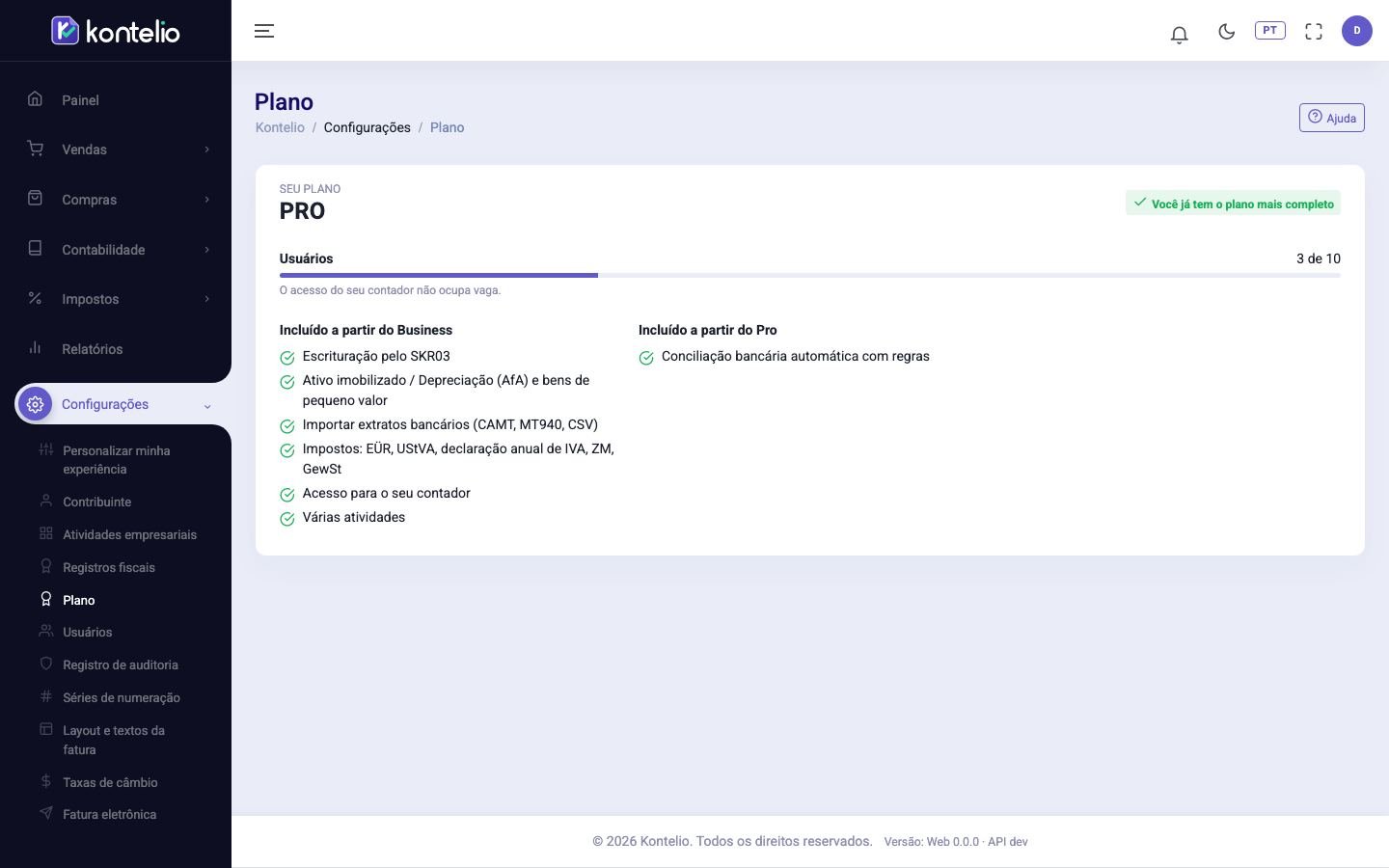Image resolution: width=1389 pixels, height=868 pixels.
Task: Click the 'Você já tem o plano mais completo' badge
Action: point(1233,203)
